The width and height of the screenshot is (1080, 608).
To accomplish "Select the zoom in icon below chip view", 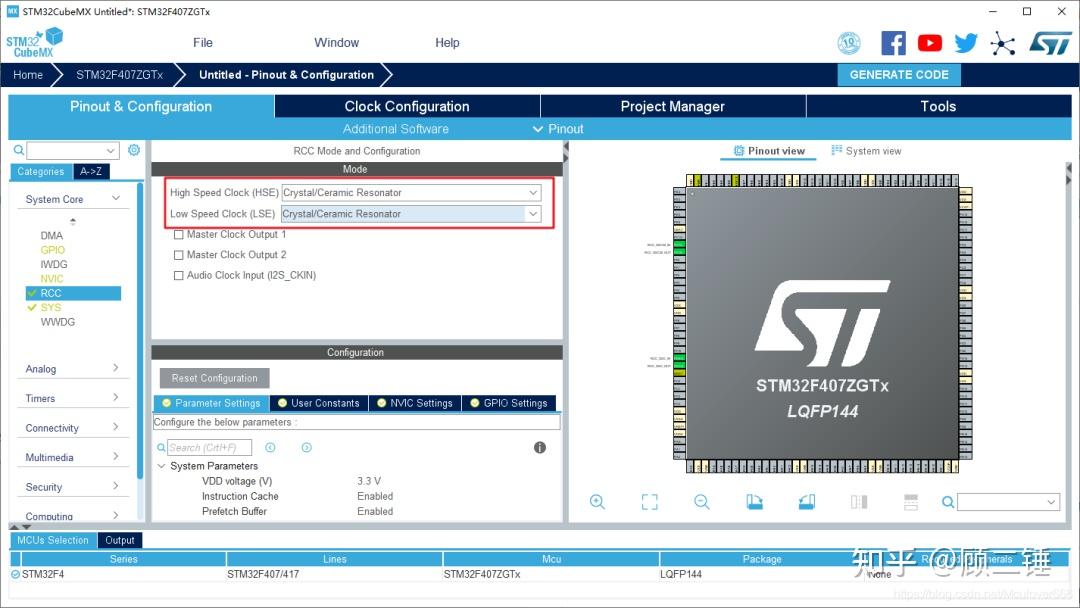I will pos(597,501).
